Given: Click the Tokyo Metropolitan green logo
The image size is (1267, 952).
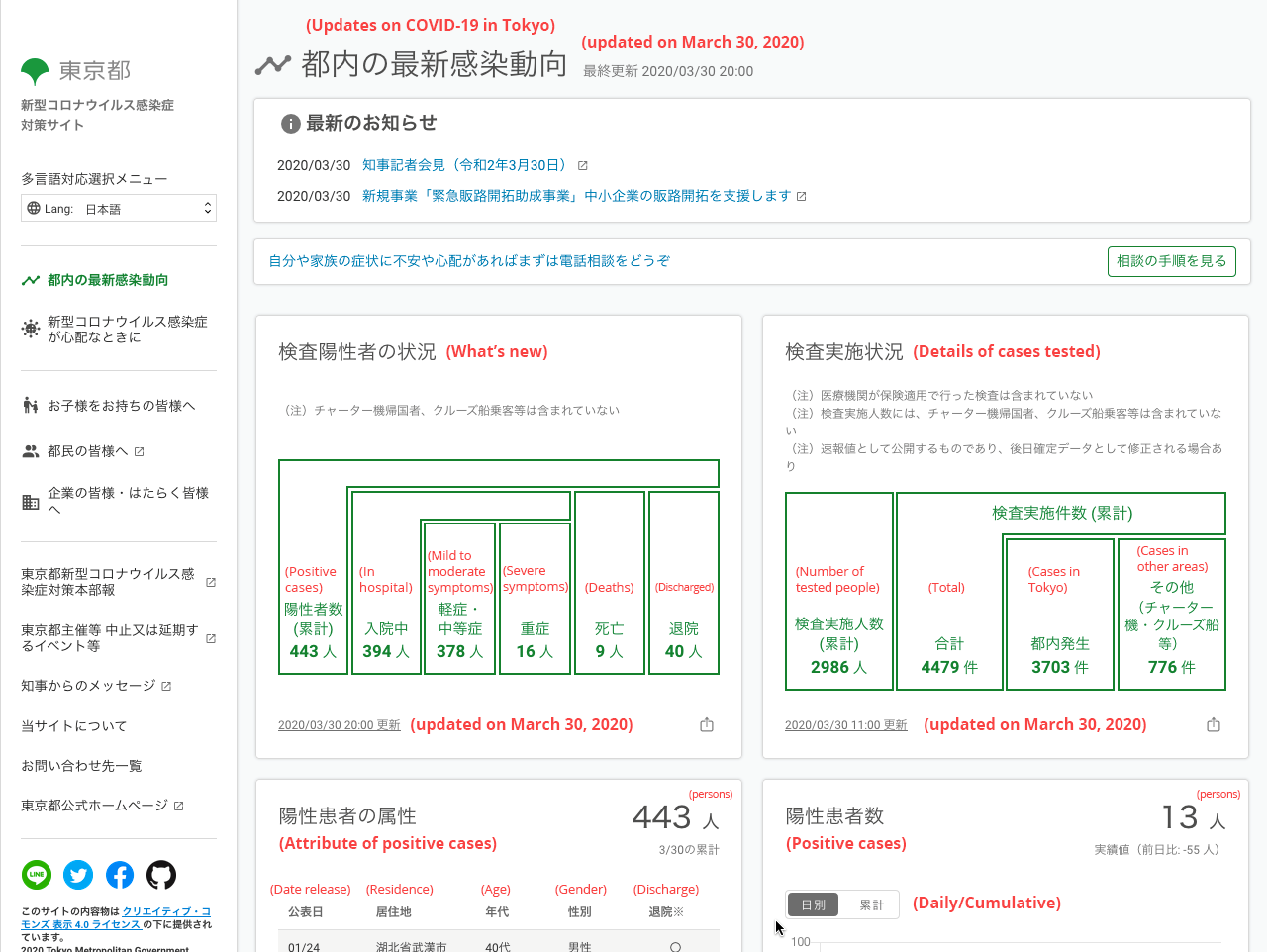Looking at the screenshot, I should 35,71.
